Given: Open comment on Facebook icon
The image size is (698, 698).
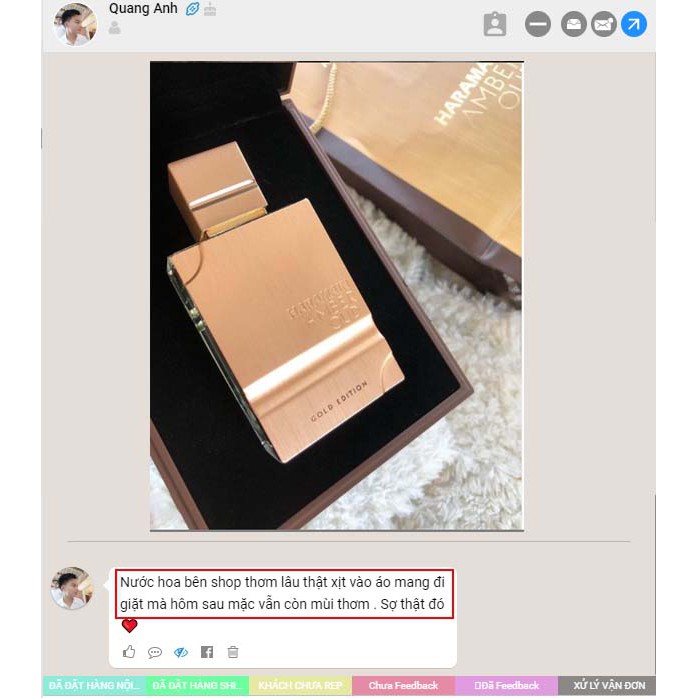Looking at the screenshot, I should pos(207,652).
